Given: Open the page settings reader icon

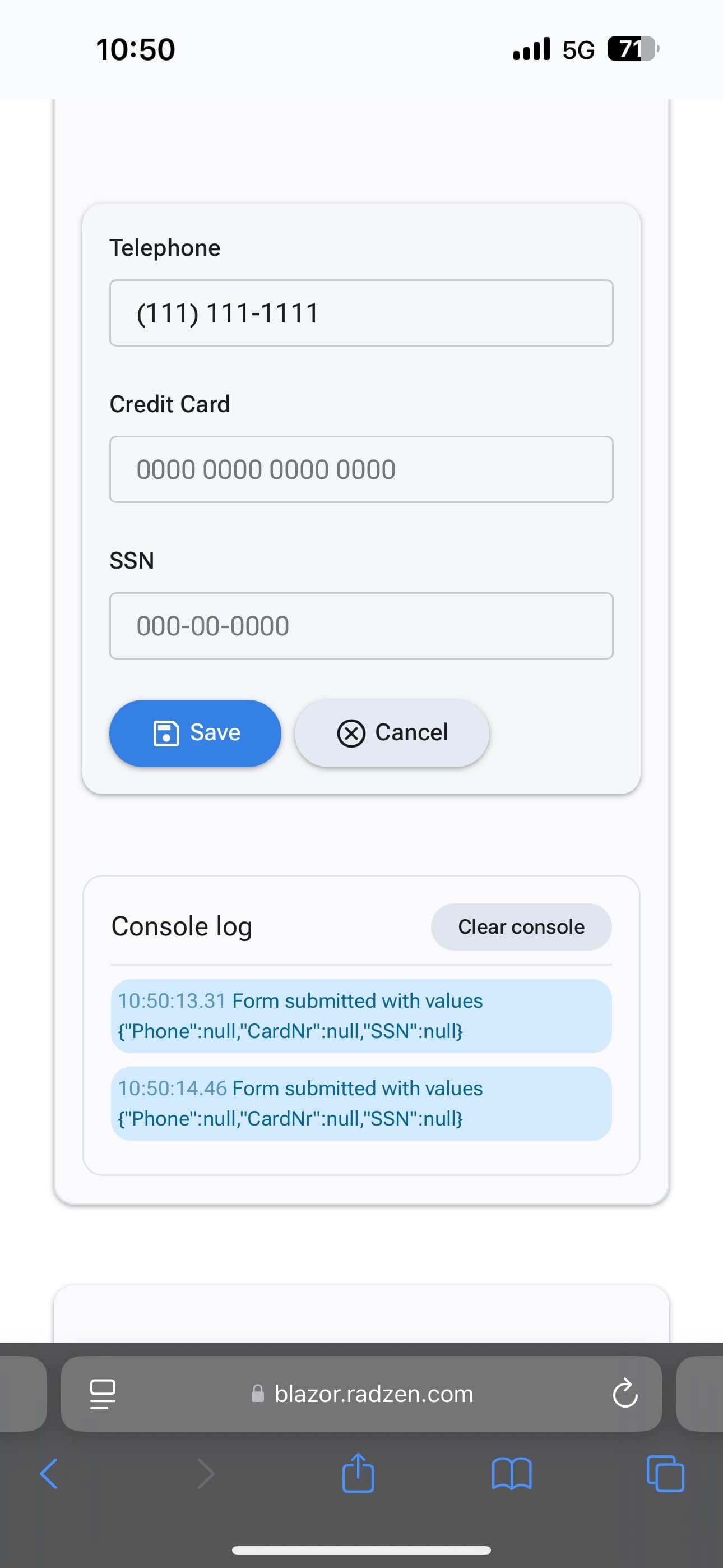Looking at the screenshot, I should pos(102,1394).
